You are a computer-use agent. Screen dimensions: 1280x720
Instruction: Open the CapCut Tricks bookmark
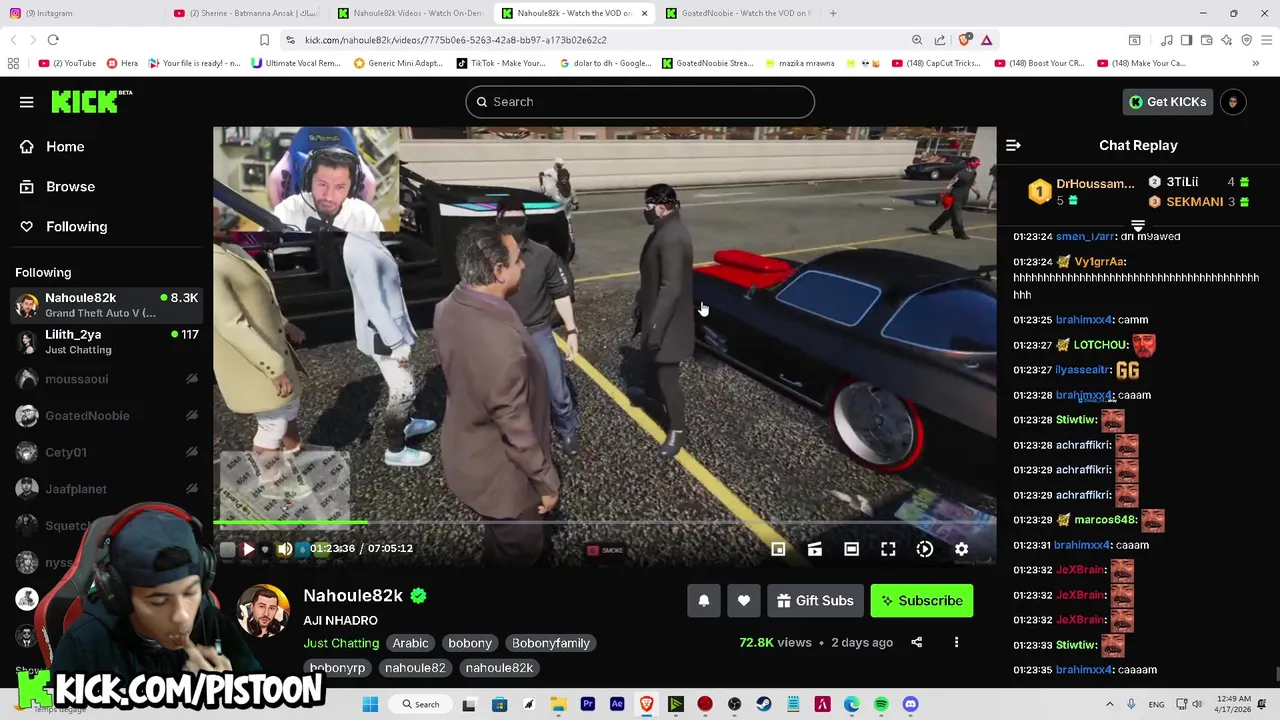click(936, 63)
